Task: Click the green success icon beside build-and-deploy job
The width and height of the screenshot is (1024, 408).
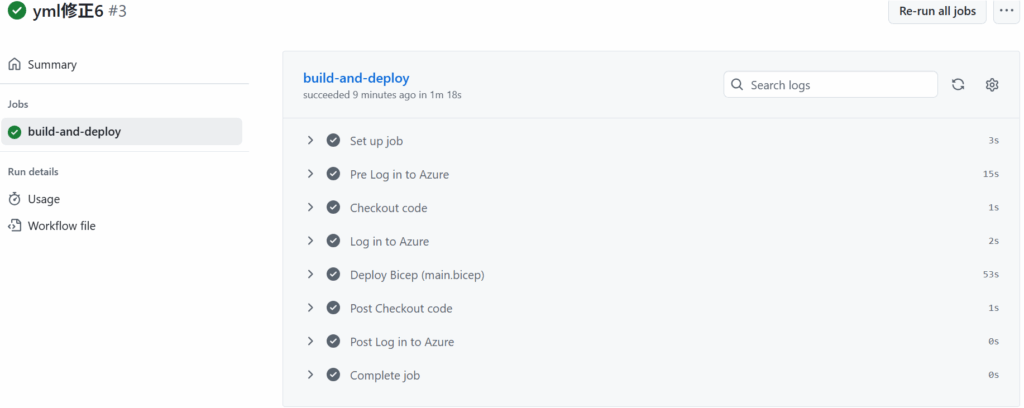Action: click(15, 132)
